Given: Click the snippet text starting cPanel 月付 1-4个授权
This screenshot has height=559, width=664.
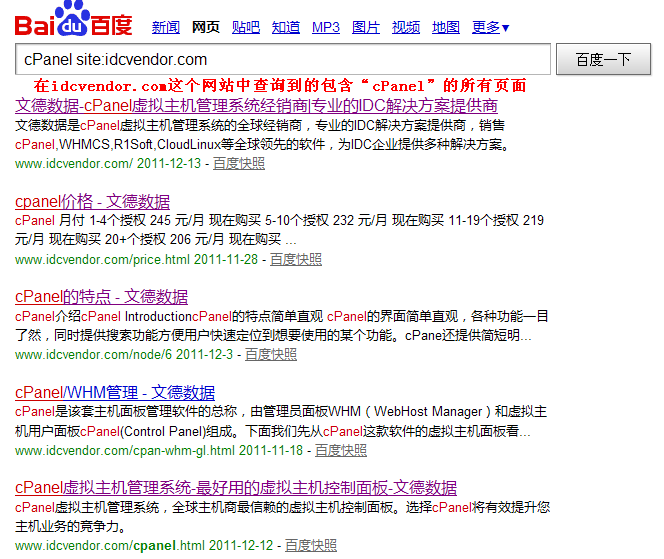Looking at the screenshot, I should (x=279, y=230).
